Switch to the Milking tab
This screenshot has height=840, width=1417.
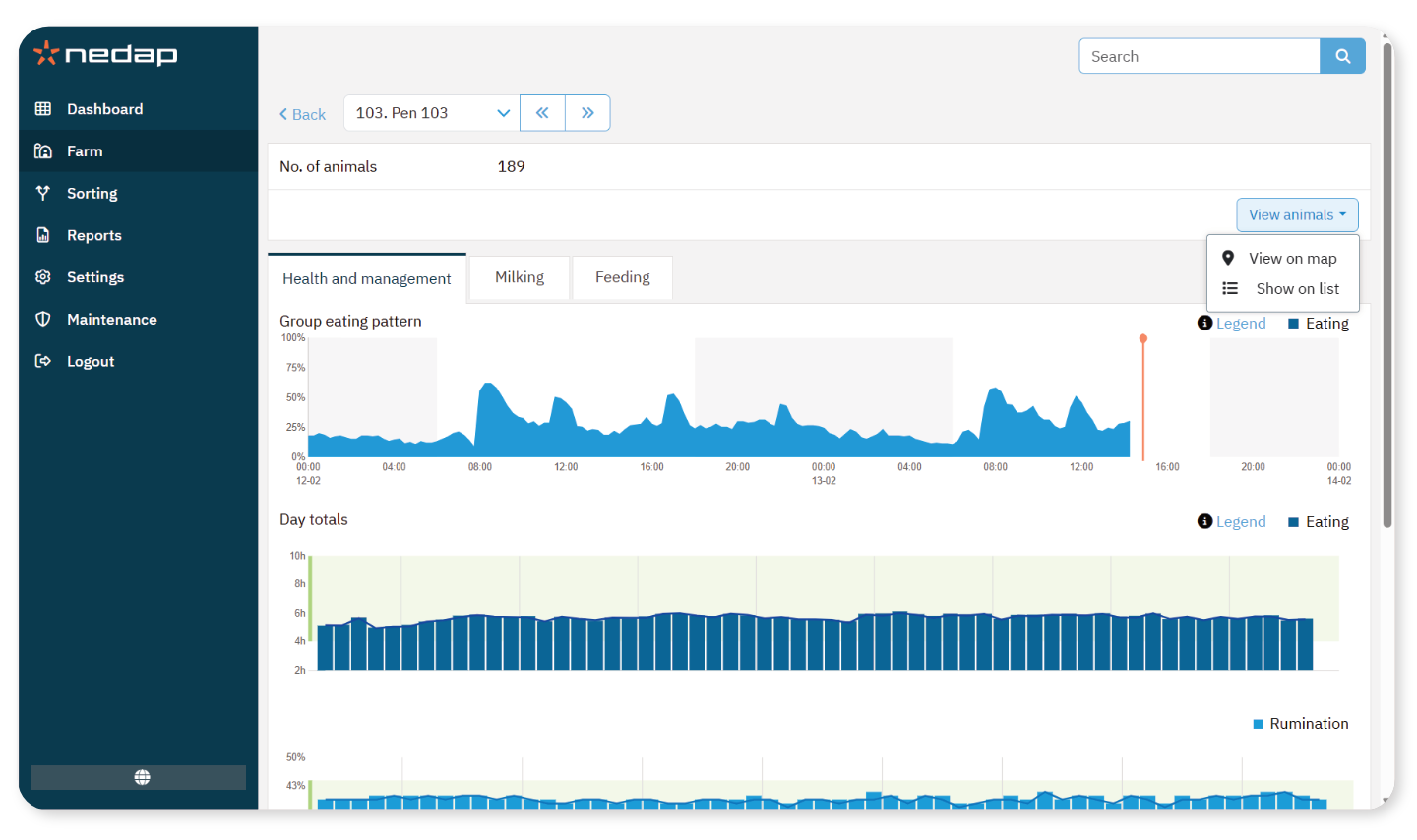[x=520, y=277]
